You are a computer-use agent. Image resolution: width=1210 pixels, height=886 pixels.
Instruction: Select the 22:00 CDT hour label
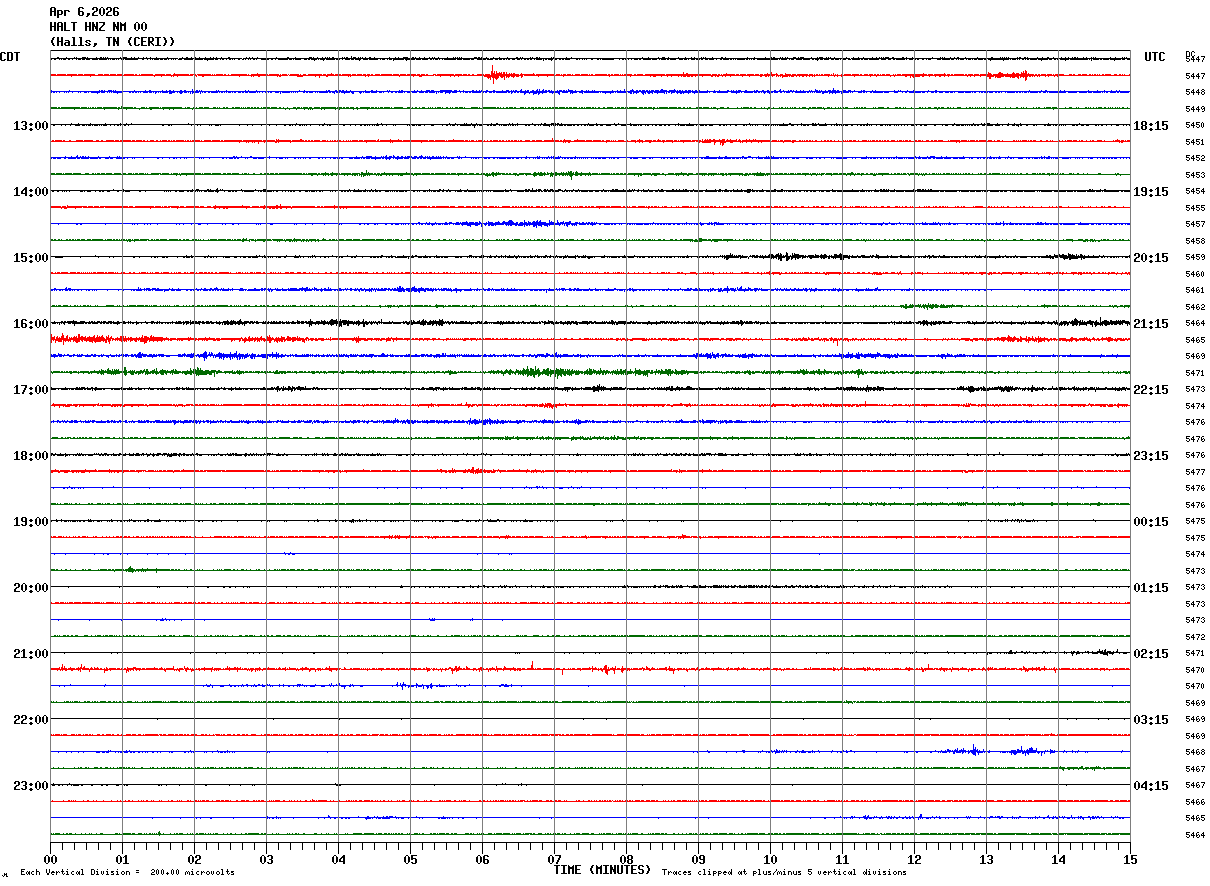pyautogui.click(x=31, y=720)
